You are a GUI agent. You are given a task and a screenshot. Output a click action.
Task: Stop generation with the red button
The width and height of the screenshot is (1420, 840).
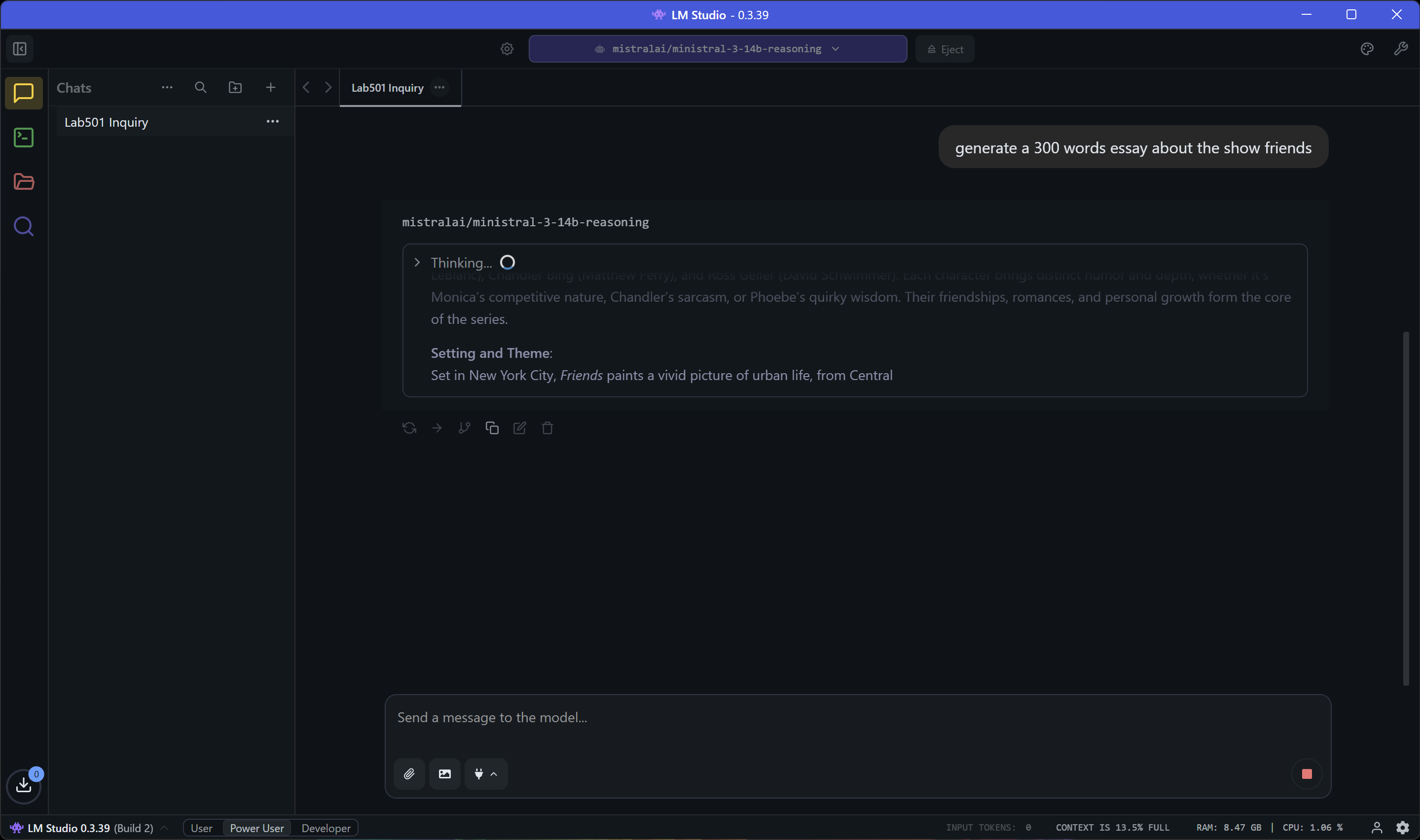1306,774
